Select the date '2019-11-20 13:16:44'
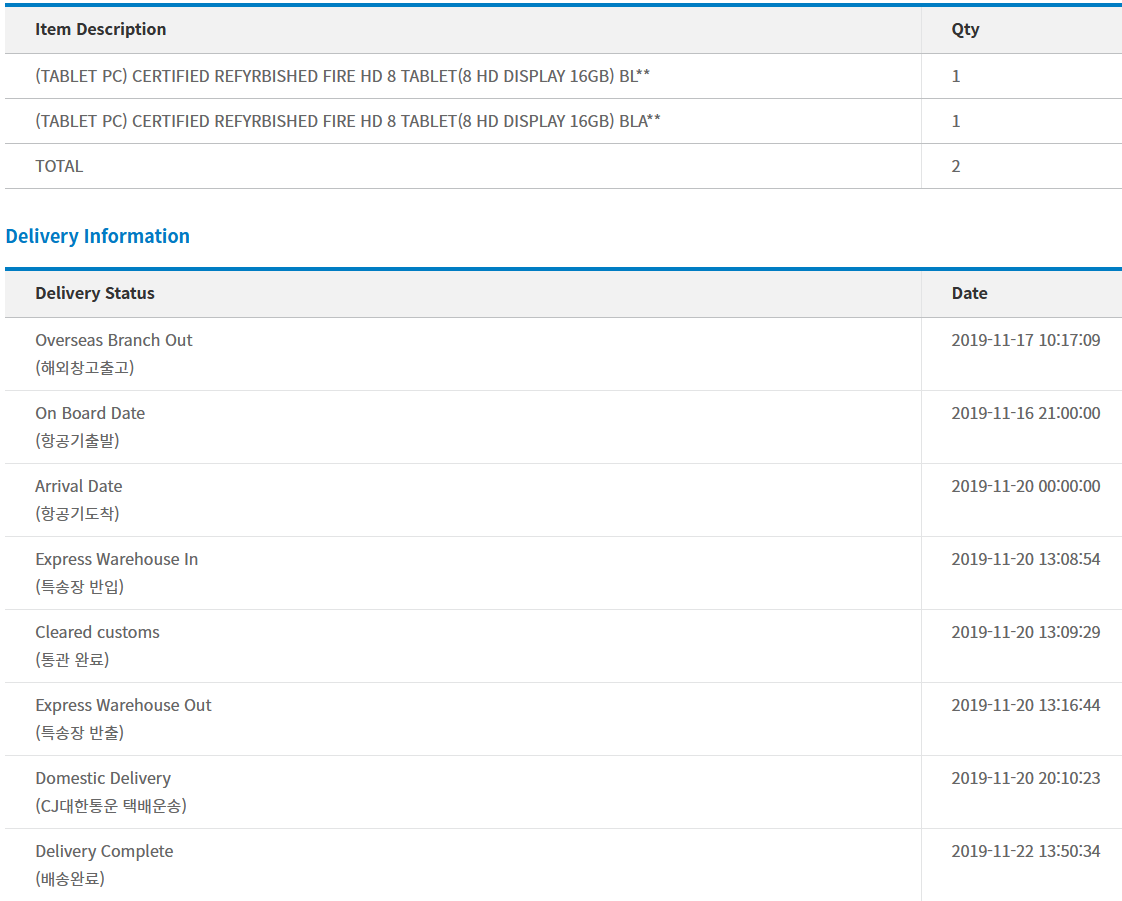Viewport: 1122px width, 901px height. coord(1026,706)
